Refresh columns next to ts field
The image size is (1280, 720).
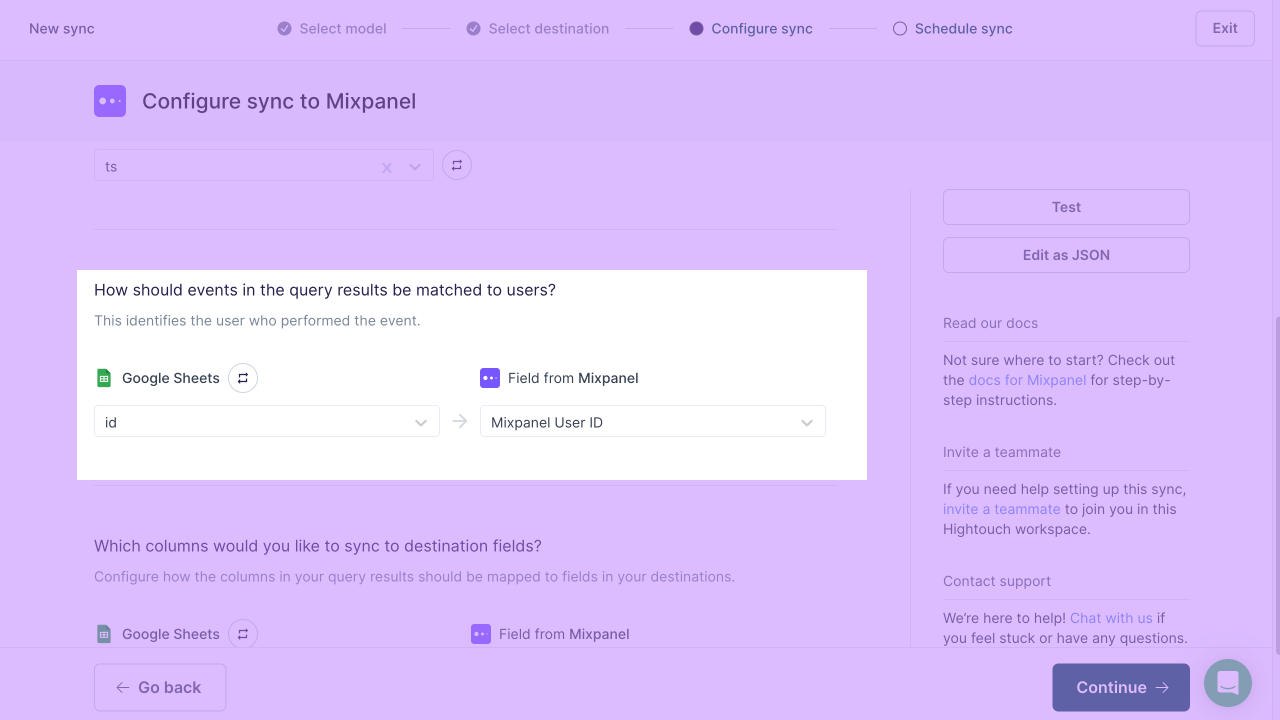[457, 165]
